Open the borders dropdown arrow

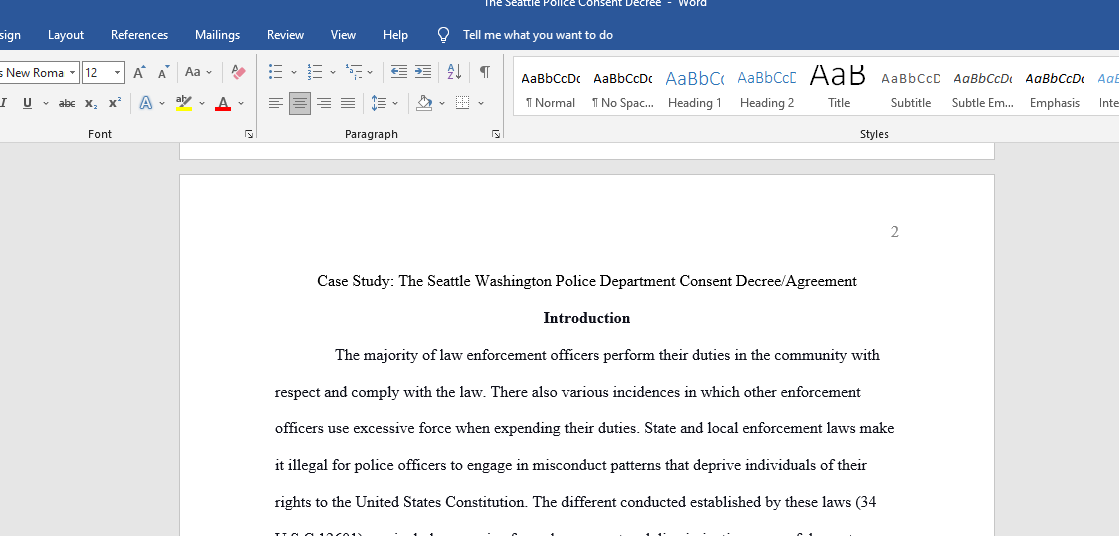pos(480,103)
